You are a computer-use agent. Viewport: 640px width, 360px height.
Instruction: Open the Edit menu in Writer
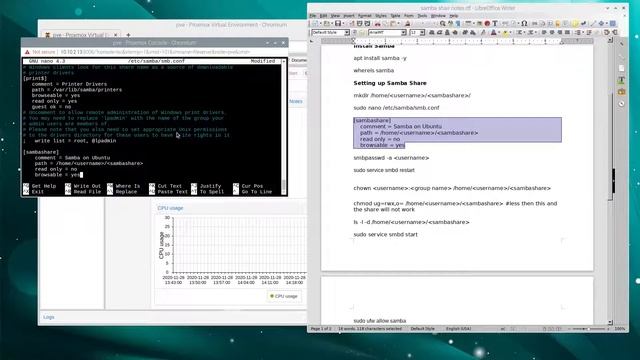coord(323,16)
